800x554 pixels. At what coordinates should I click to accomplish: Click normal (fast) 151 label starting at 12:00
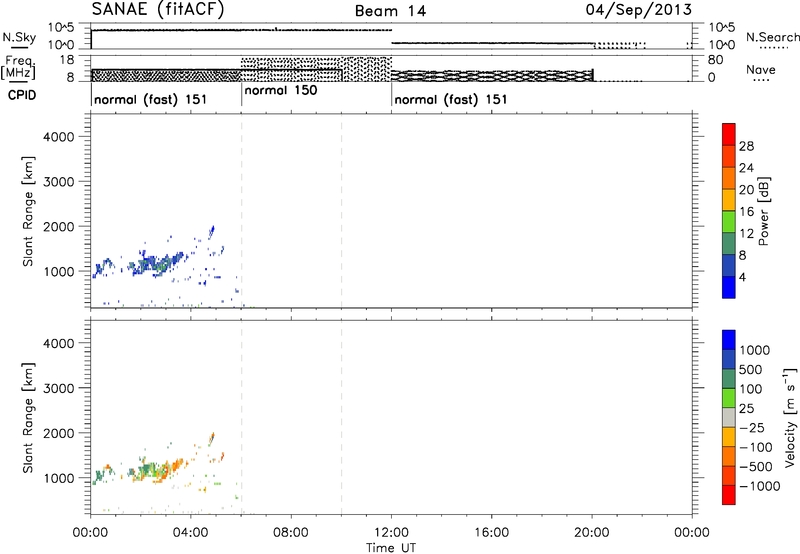[451, 99]
